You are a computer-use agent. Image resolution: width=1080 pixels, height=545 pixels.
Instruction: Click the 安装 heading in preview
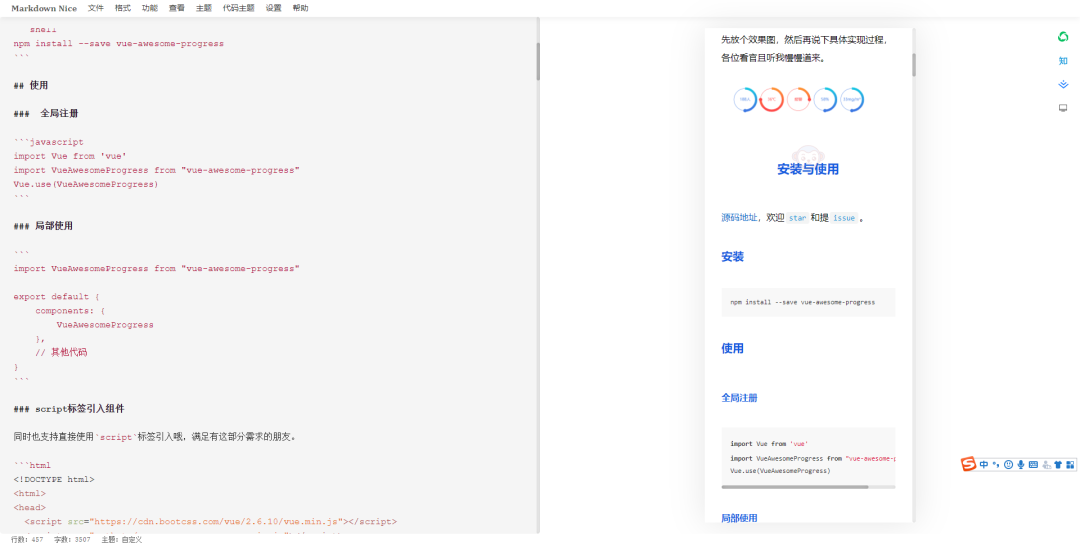732,257
